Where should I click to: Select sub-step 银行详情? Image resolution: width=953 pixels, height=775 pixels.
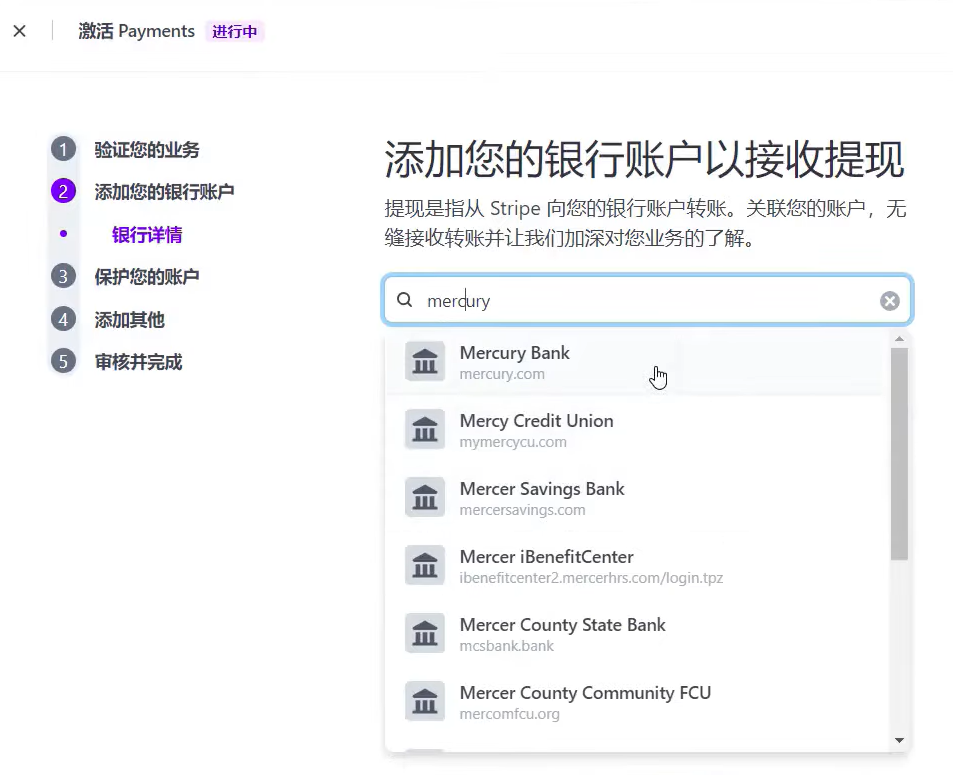coord(146,235)
